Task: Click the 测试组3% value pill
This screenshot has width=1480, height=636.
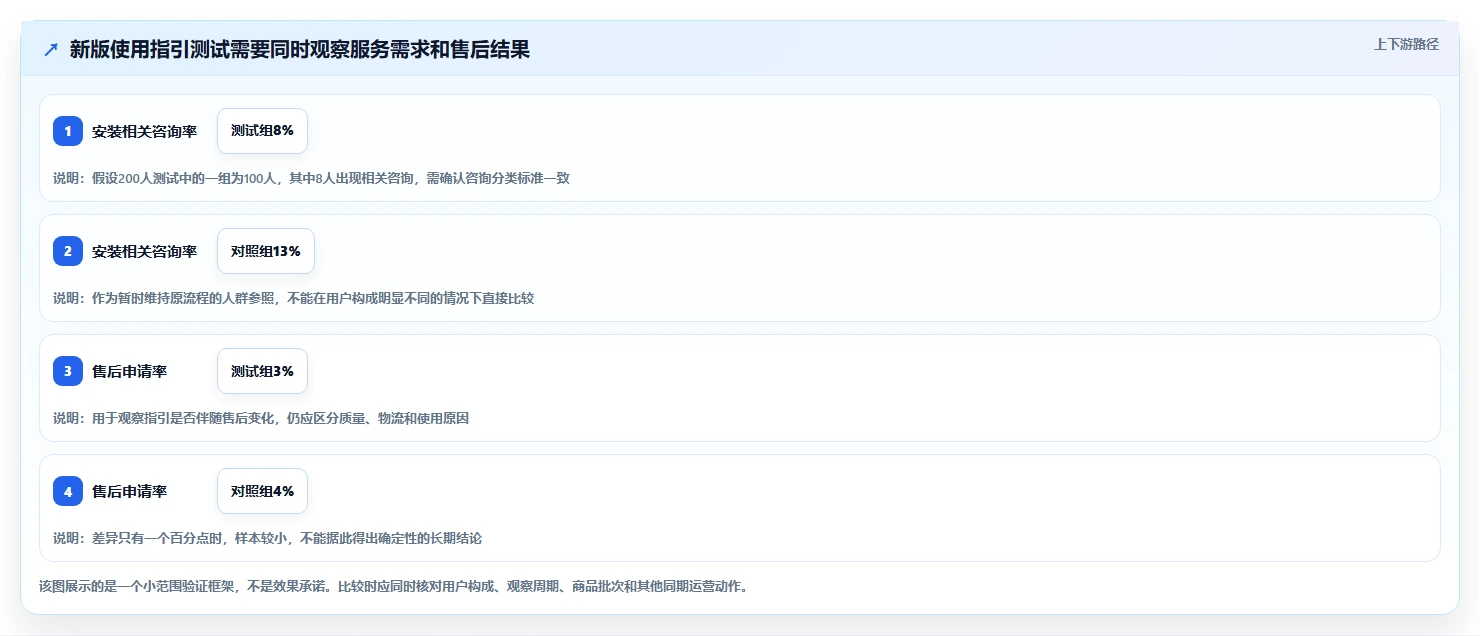Action: tap(262, 371)
